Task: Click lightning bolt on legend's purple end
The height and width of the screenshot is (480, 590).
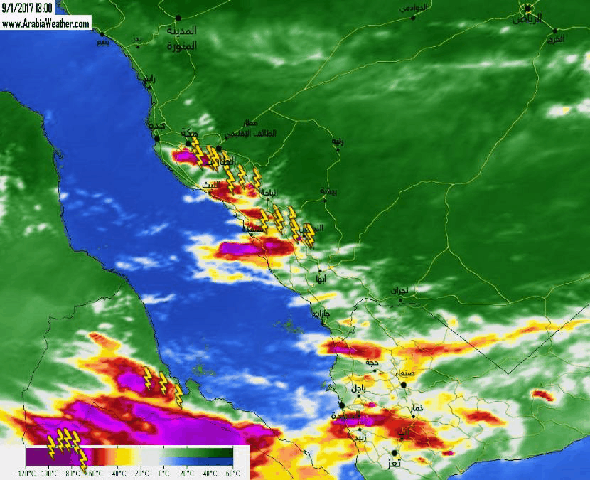Action: (52, 447)
